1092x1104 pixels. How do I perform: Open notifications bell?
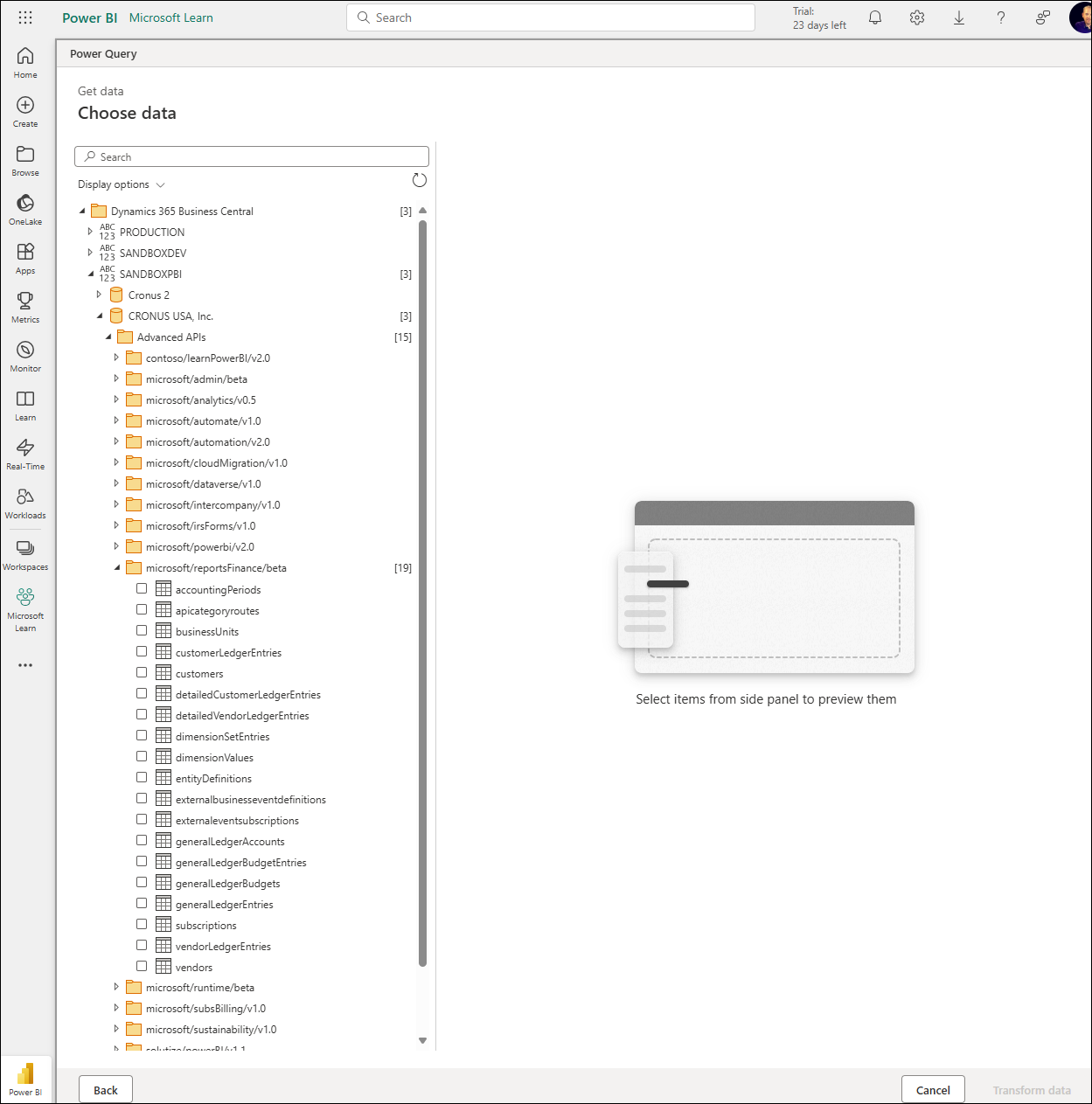875,17
